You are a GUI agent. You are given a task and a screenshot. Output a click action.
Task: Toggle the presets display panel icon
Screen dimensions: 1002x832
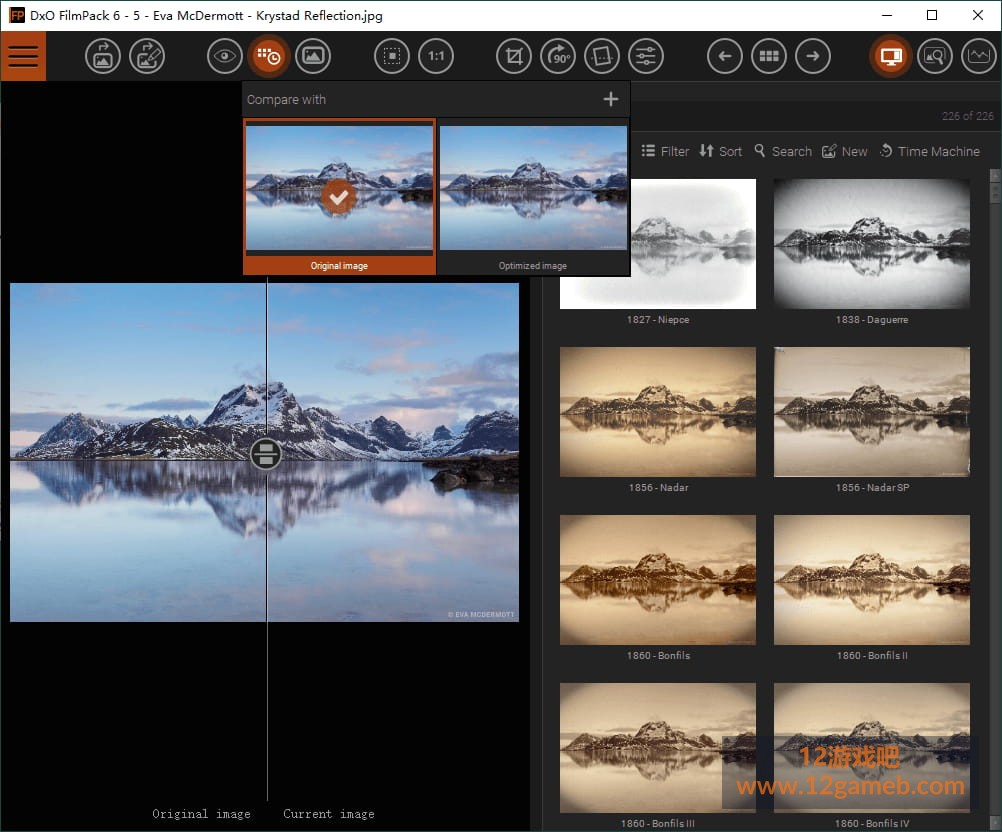point(891,56)
